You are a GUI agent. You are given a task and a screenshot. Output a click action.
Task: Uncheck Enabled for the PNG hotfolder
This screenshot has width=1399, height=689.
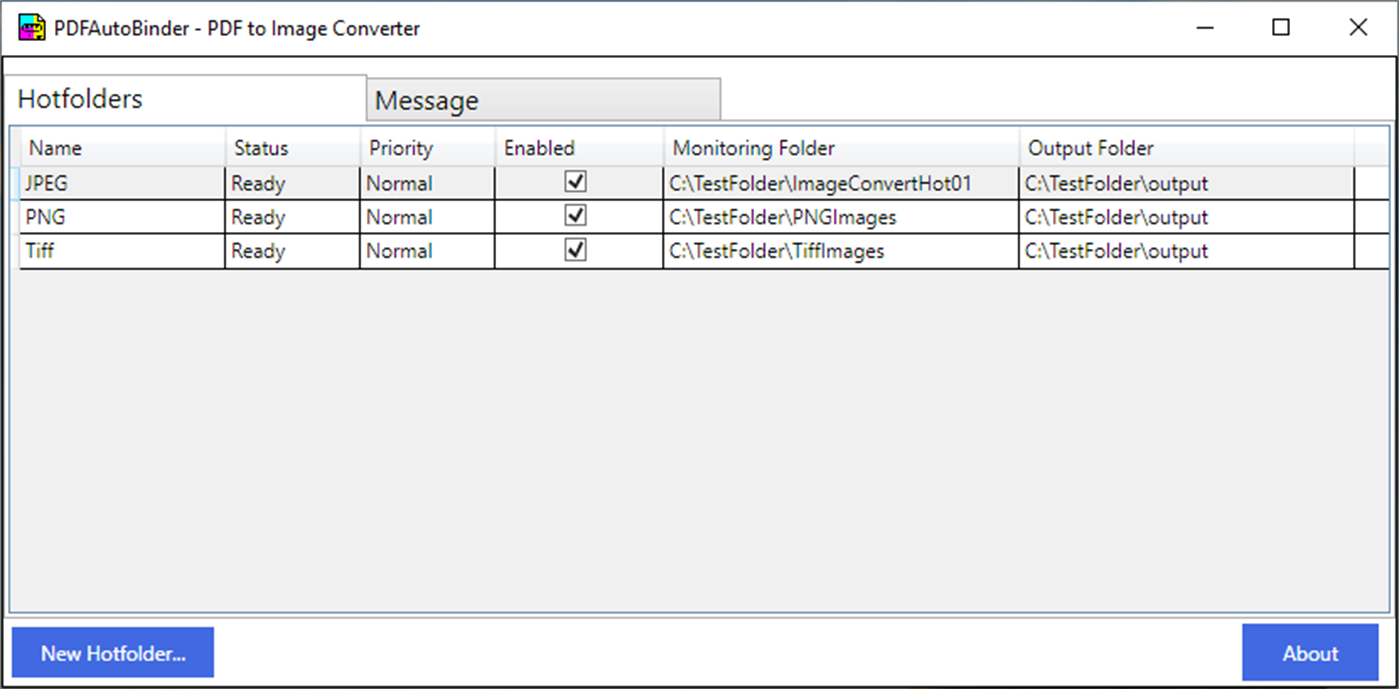[575, 217]
